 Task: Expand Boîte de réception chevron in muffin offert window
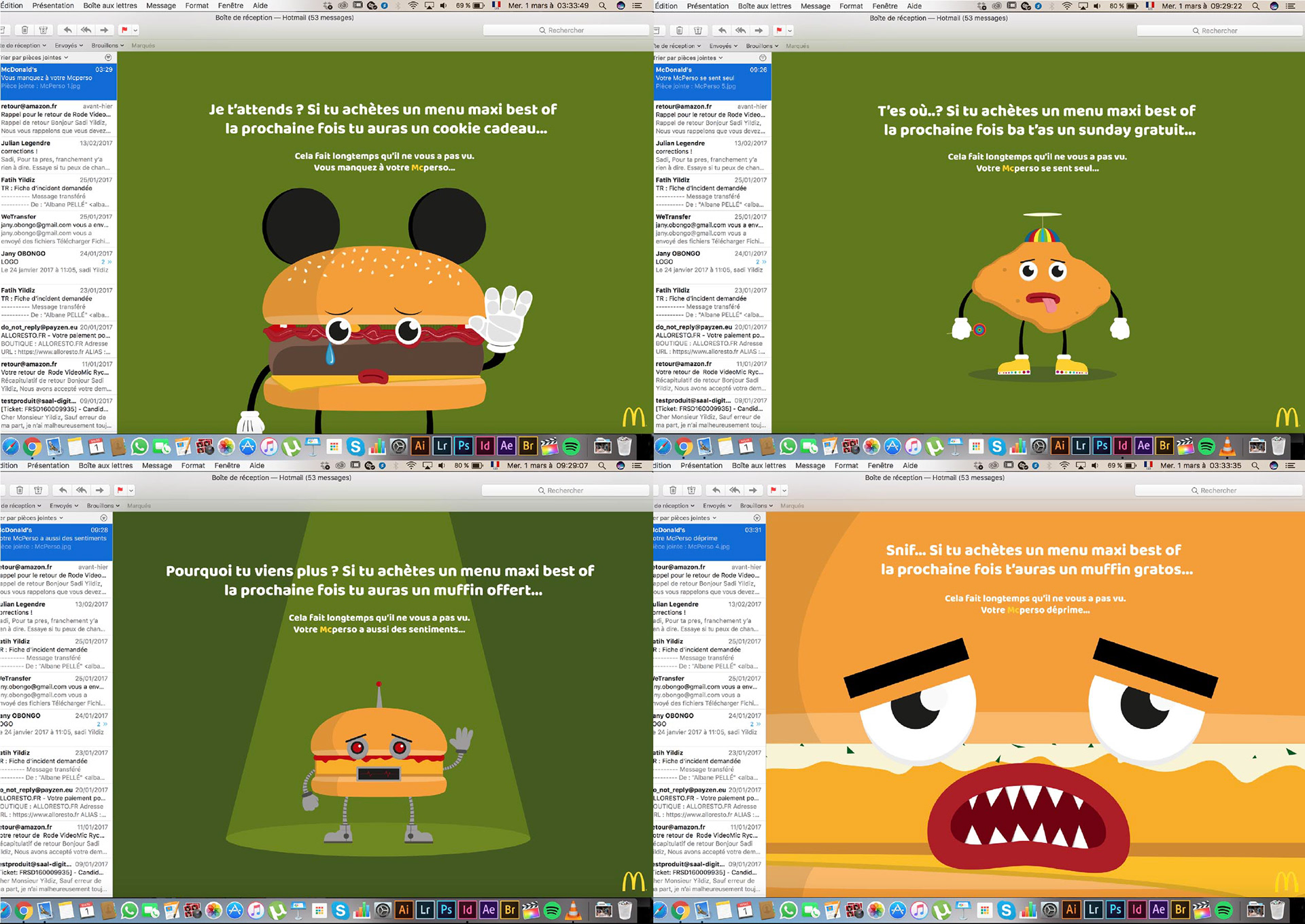pyautogui.click(x=39, y=505)
